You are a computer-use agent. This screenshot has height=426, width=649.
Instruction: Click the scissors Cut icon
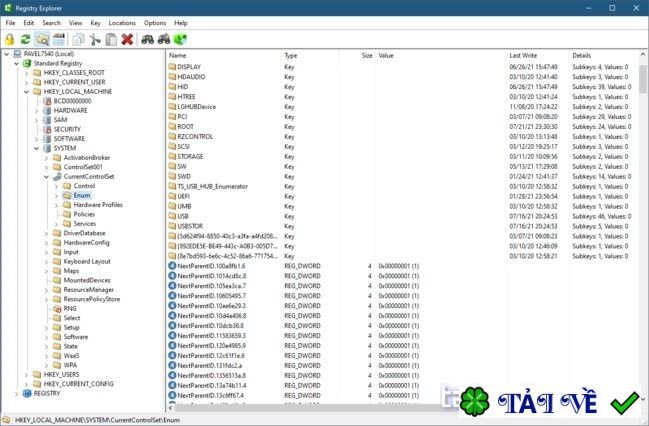point(95,39)
